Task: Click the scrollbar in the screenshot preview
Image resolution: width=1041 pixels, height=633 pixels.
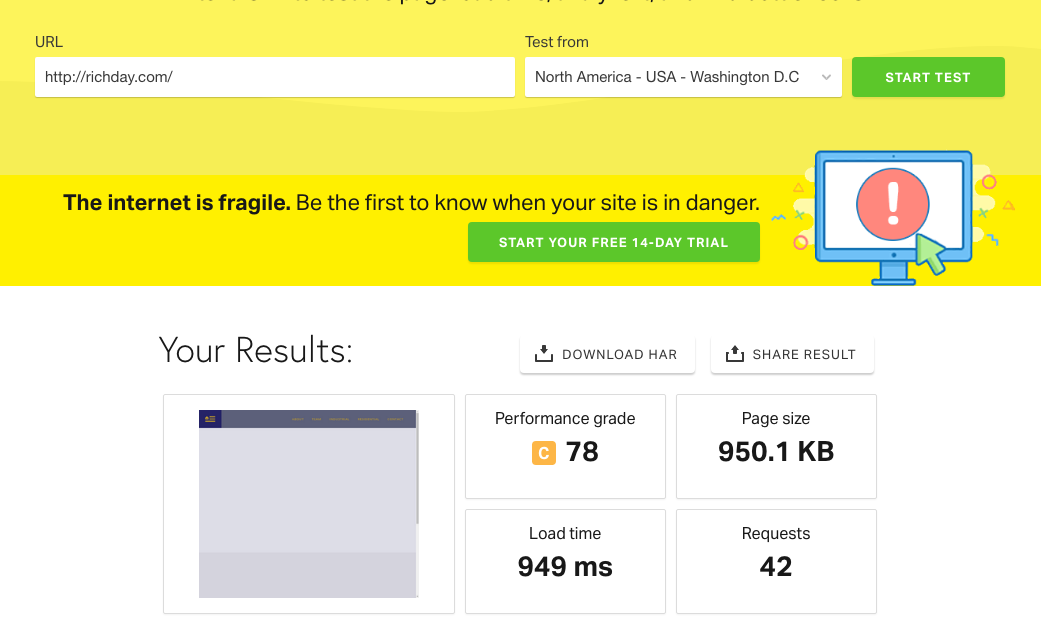Action: point(417,470)
